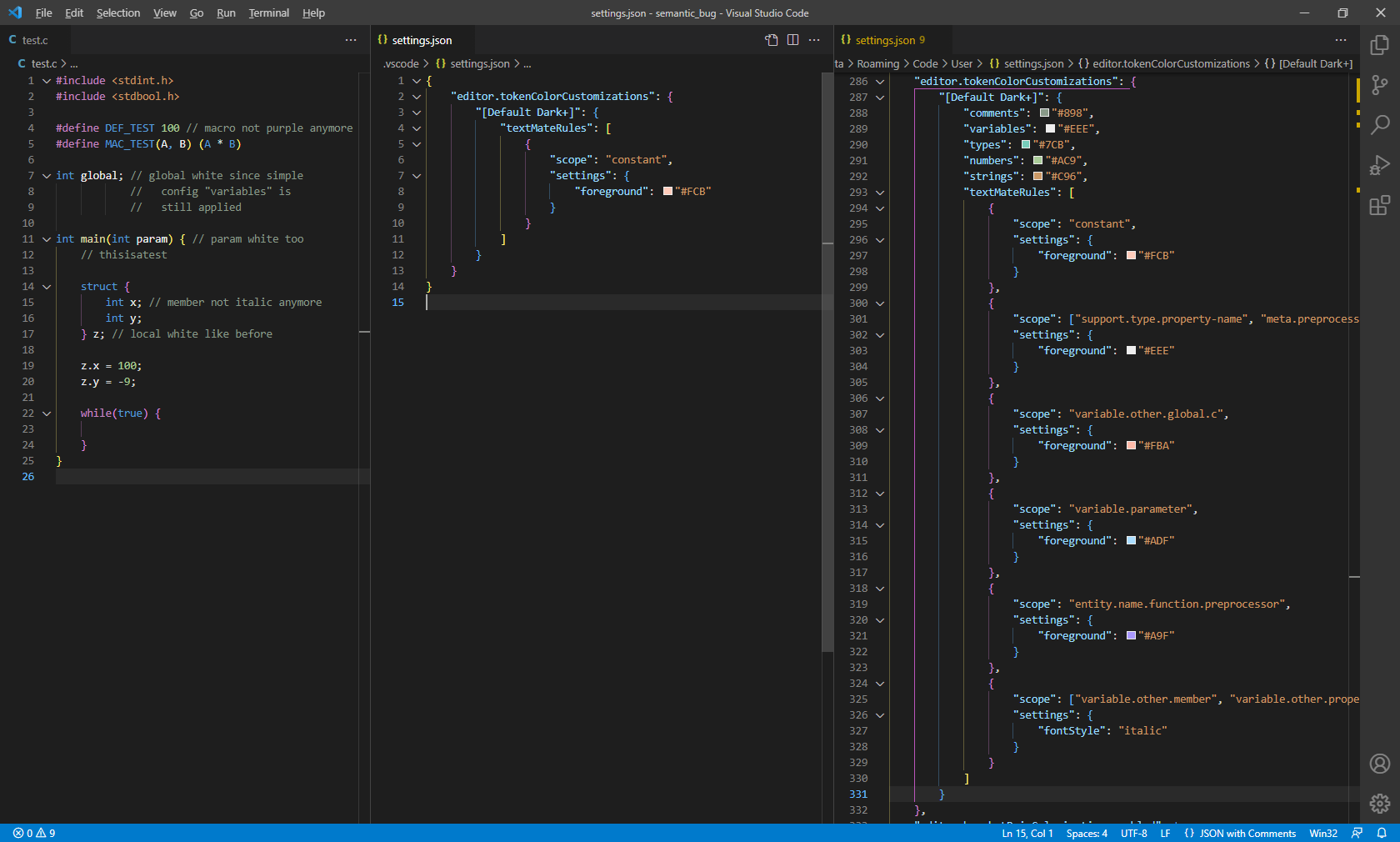Open the Source Control view

tap(1379, 85)
